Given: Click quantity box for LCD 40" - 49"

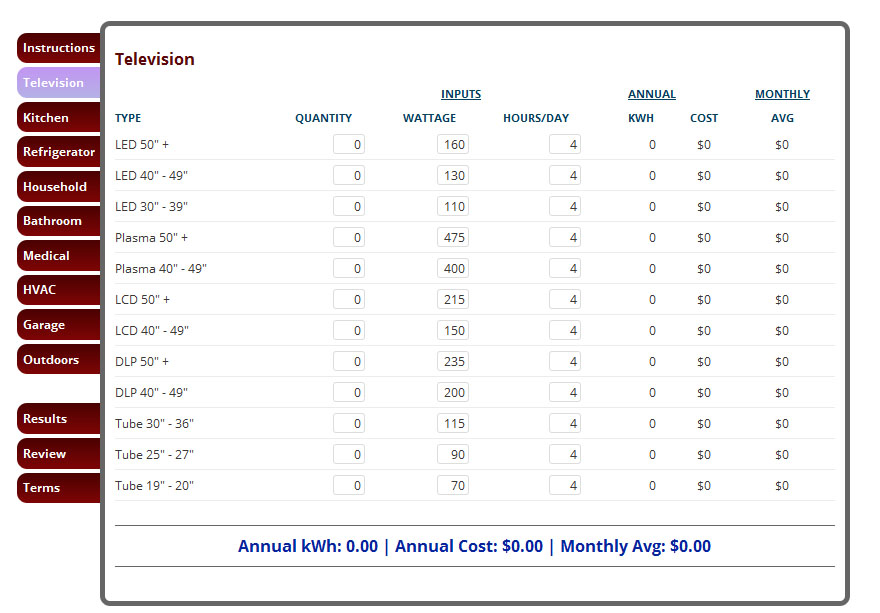Looking at the screenshot, I should tap(349, 331).
